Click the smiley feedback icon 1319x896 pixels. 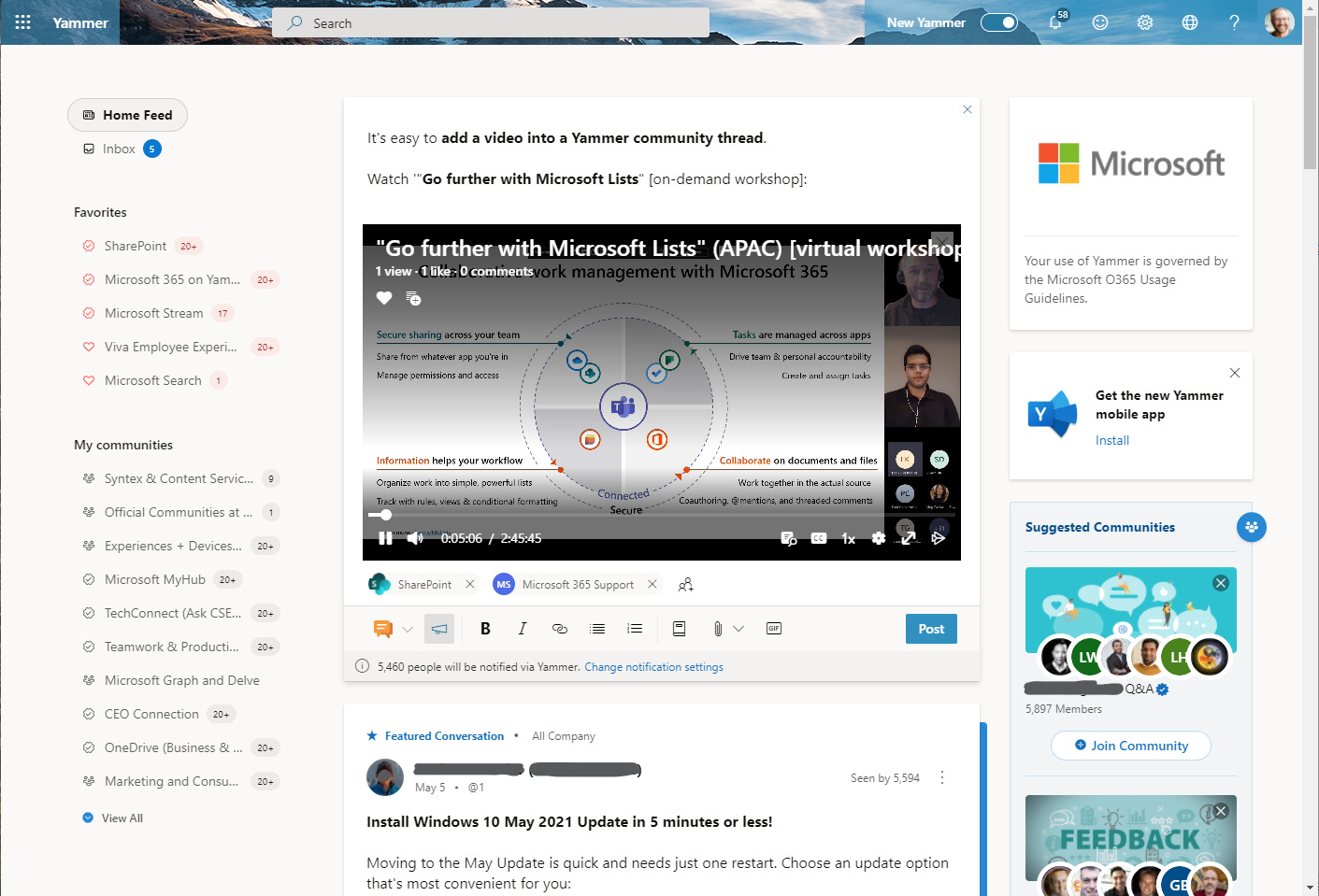click(1100, 22)
